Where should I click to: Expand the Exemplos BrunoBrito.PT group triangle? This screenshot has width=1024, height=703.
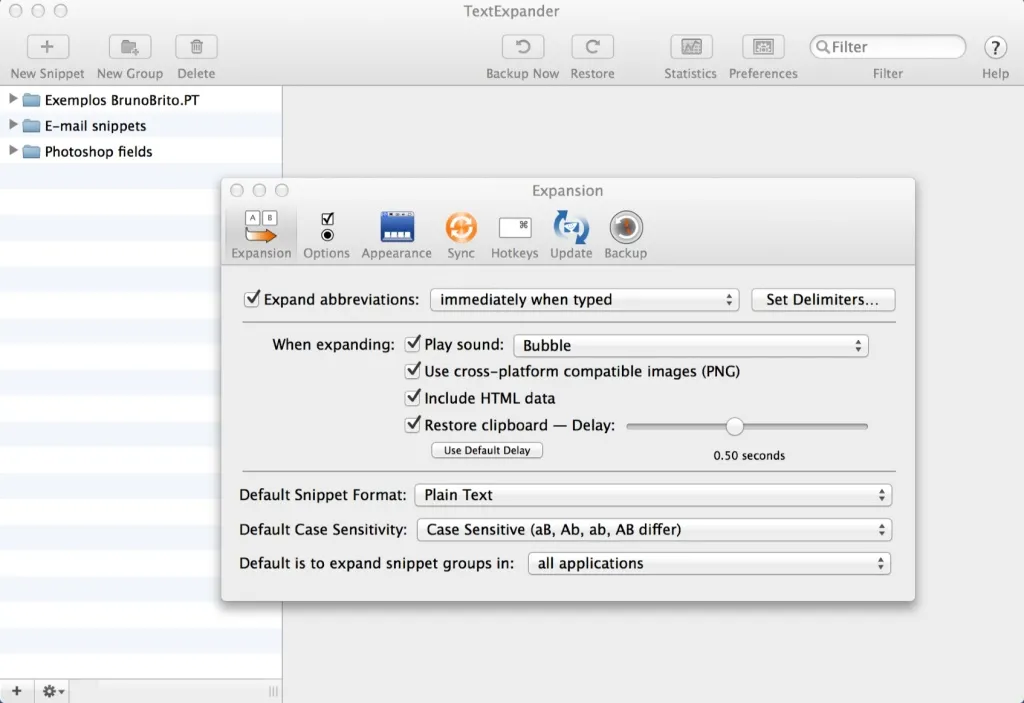(12, 99)
